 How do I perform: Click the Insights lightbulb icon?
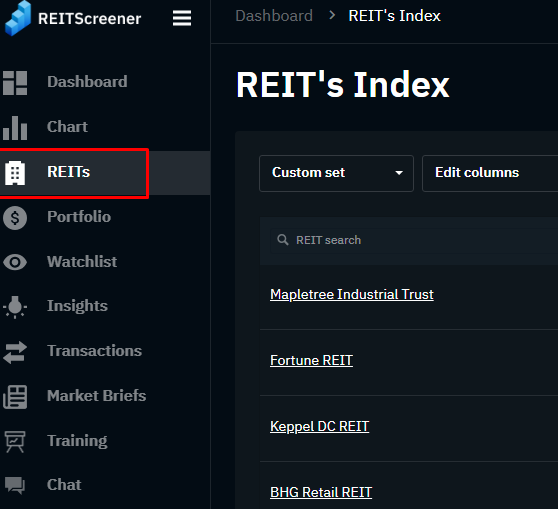(x=15, y=307)
